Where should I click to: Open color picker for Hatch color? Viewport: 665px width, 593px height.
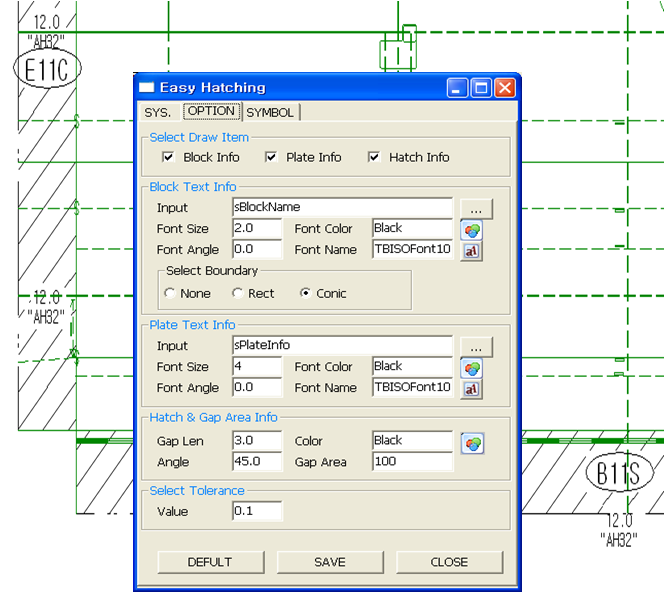472,442
